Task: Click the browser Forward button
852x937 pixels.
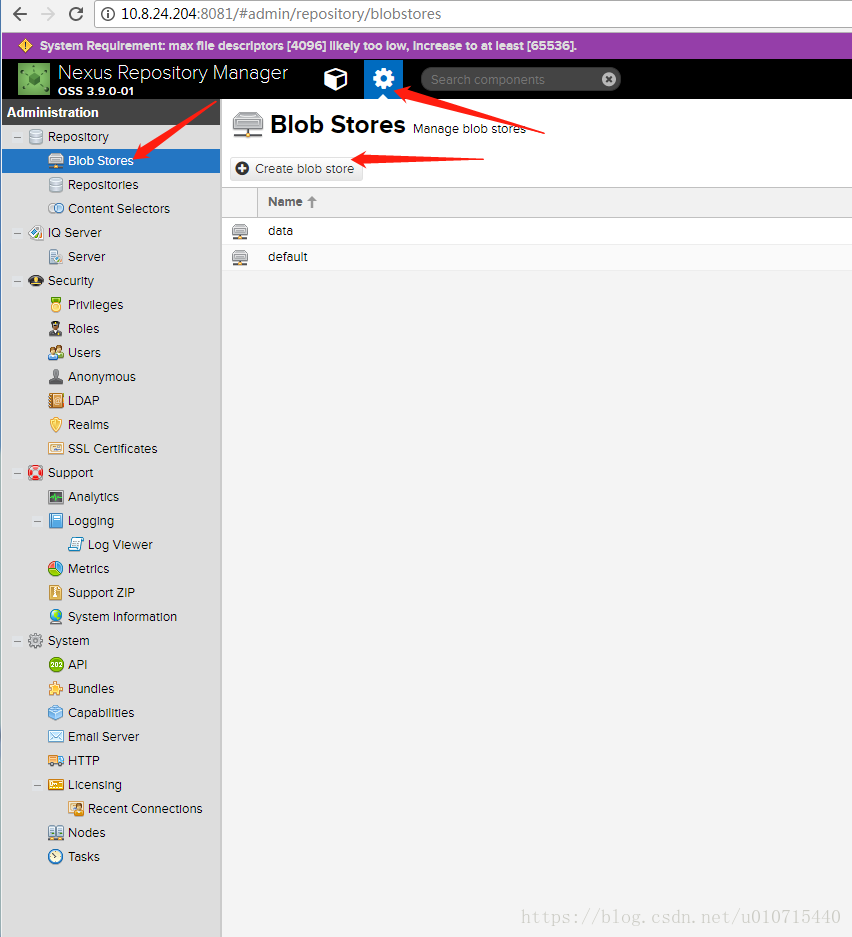Action: point(48,14)
